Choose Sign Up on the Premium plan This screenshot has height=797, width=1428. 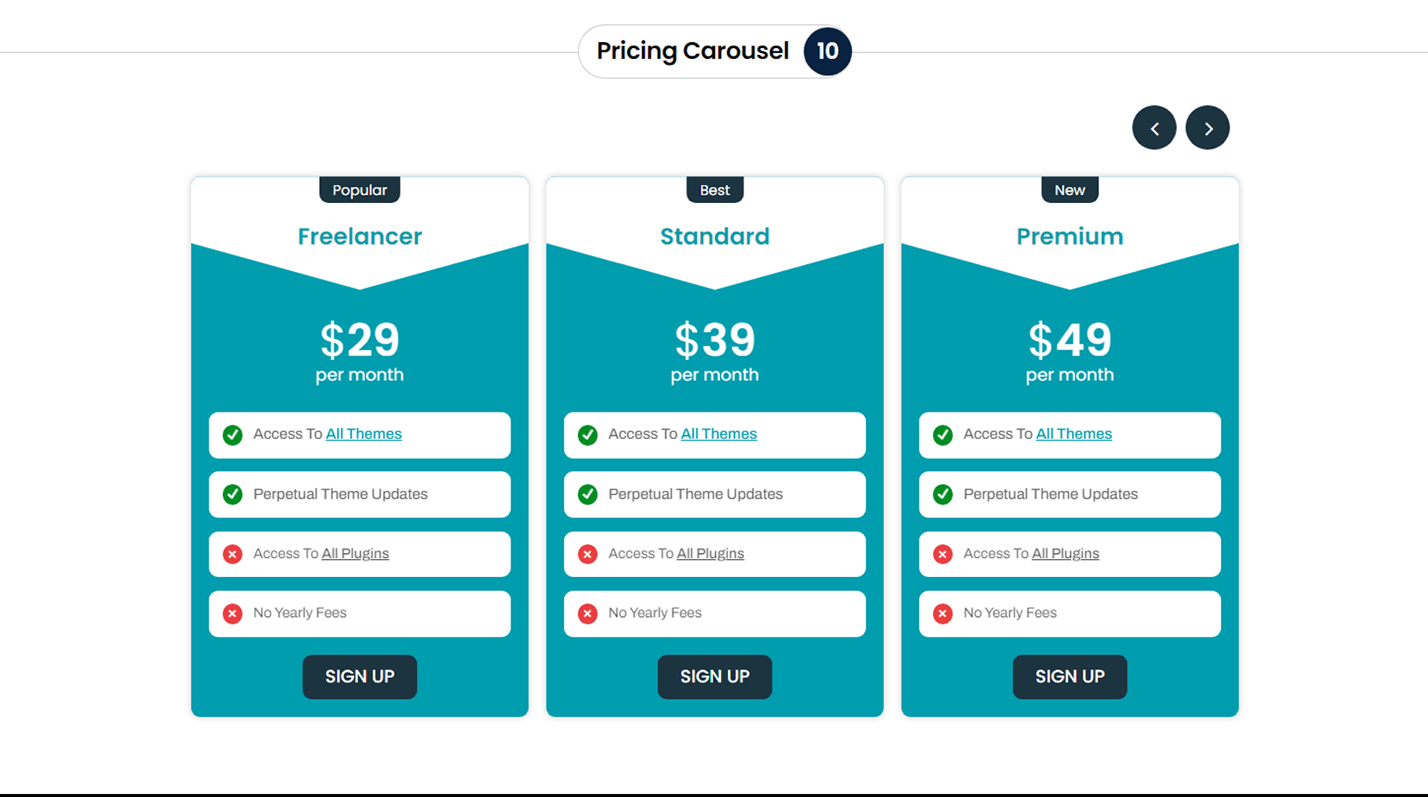coord(1069,677)
